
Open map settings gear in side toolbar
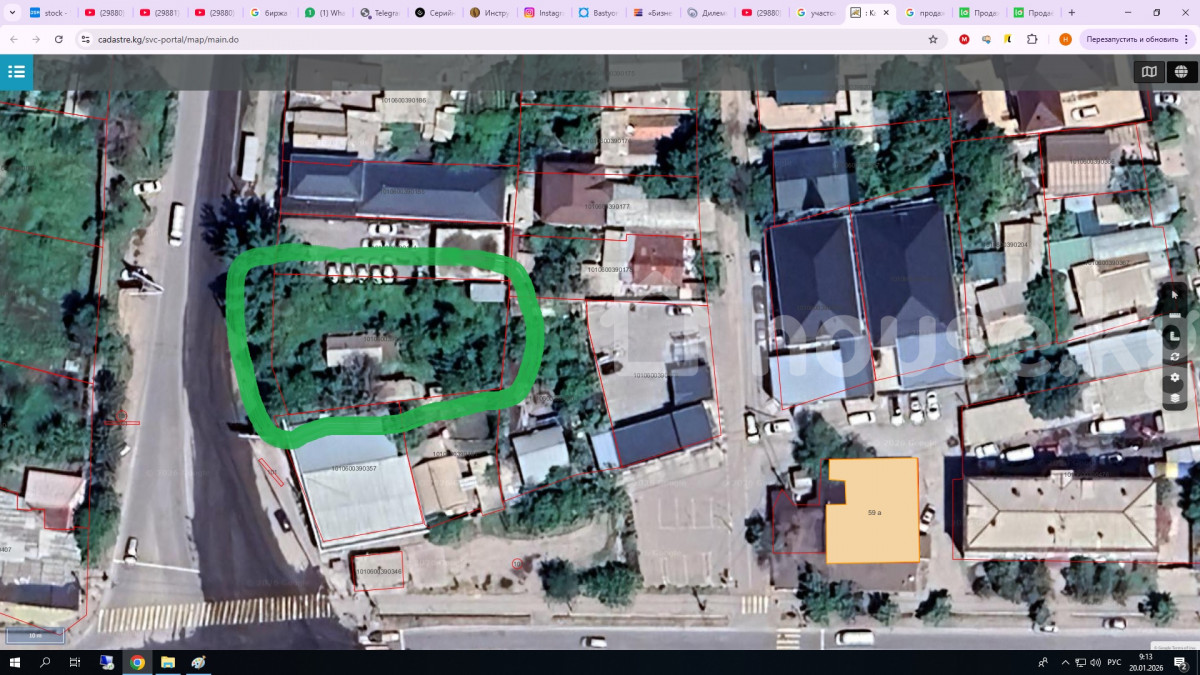pyautogui.click(x=1175, y=378)
